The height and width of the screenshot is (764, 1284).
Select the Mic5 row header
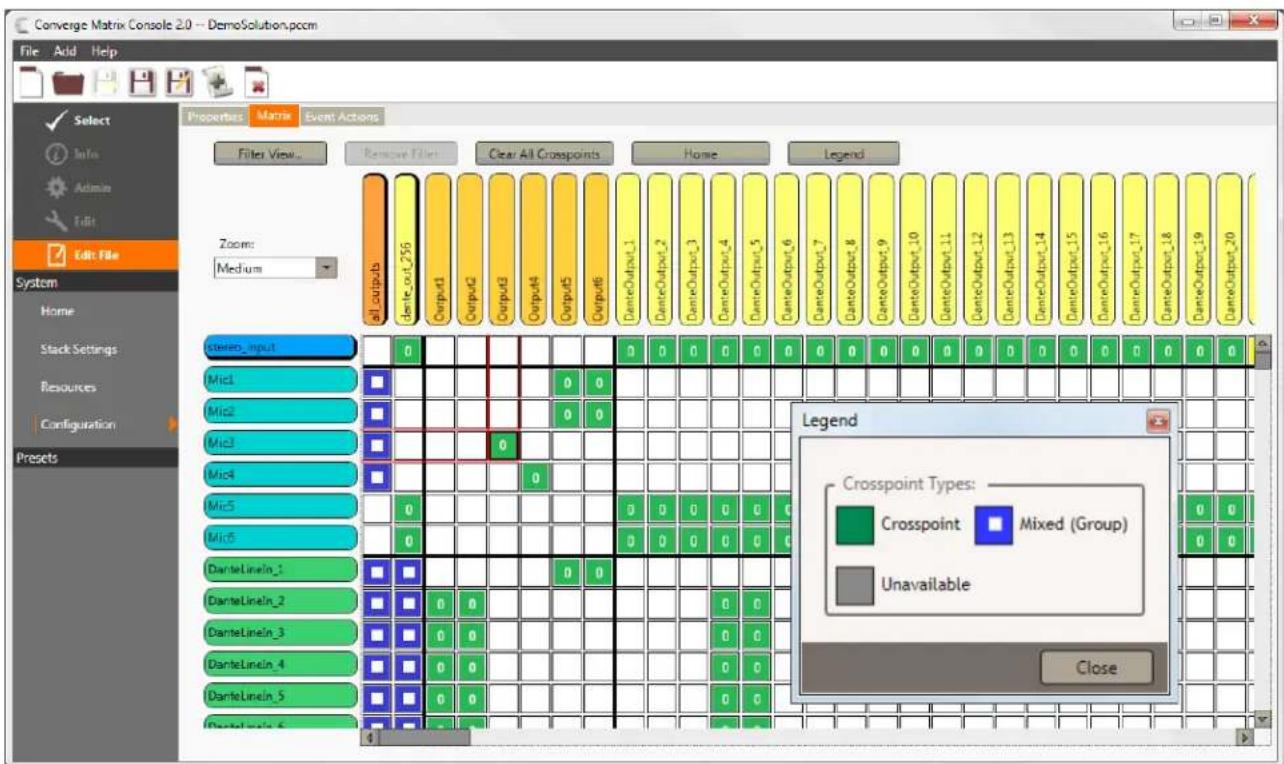[279, 506]
